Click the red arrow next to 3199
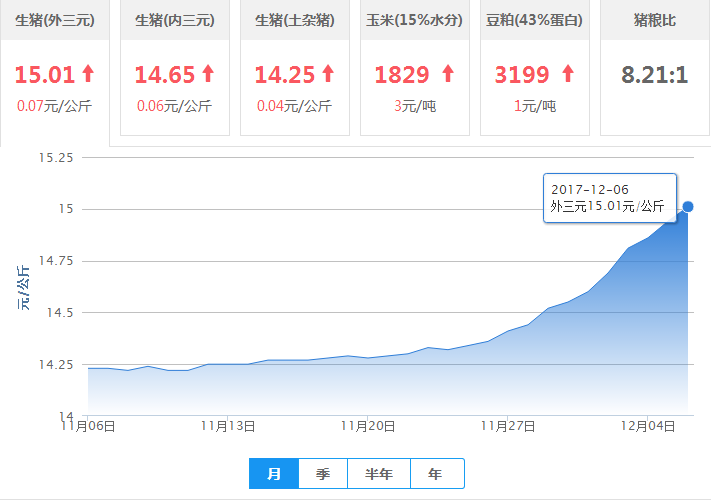 pos(568,73)
